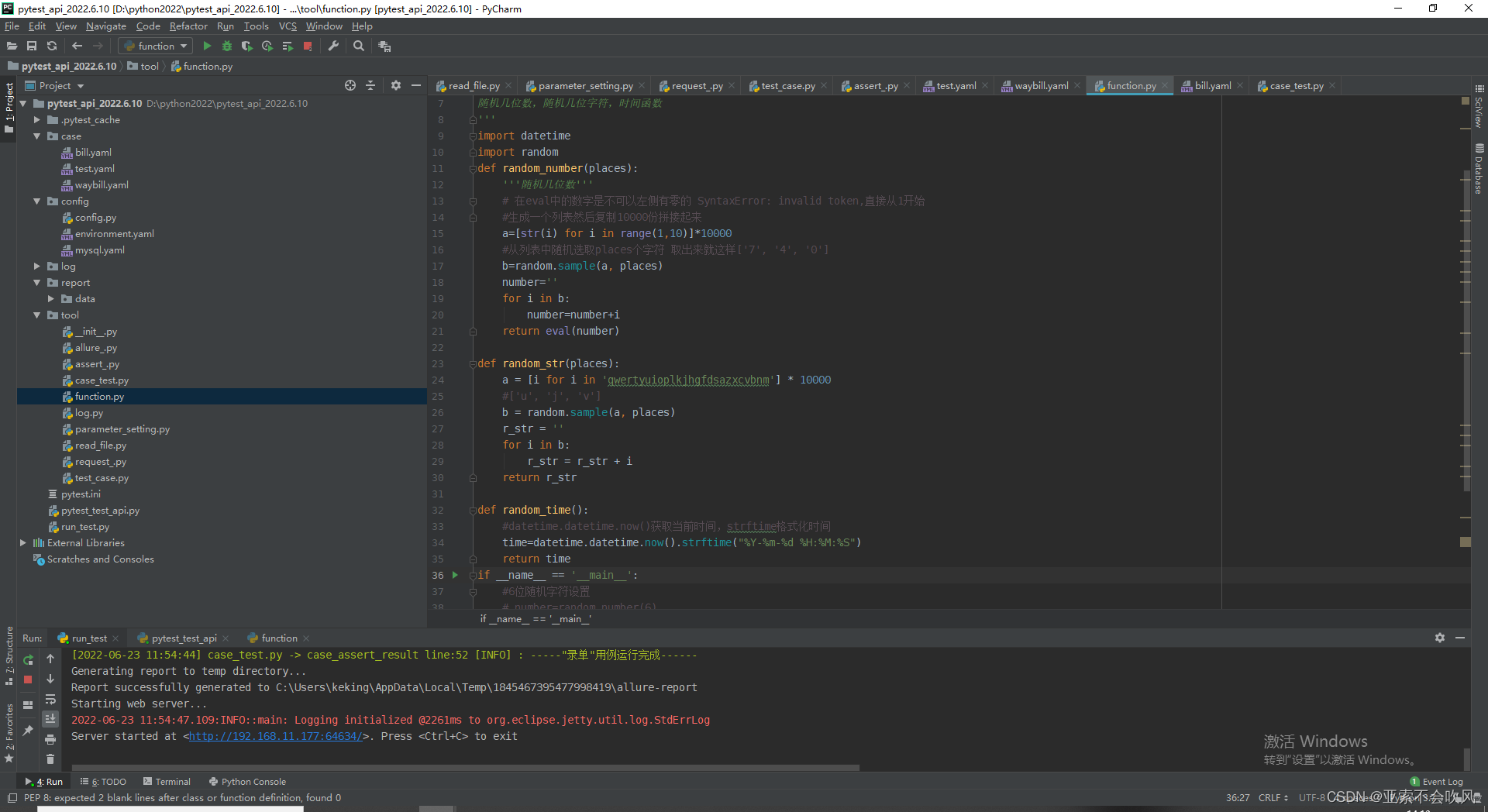Select parameter_setting.py in the project tree
This screenshot has width=1488, height=812.
point(122,429)
